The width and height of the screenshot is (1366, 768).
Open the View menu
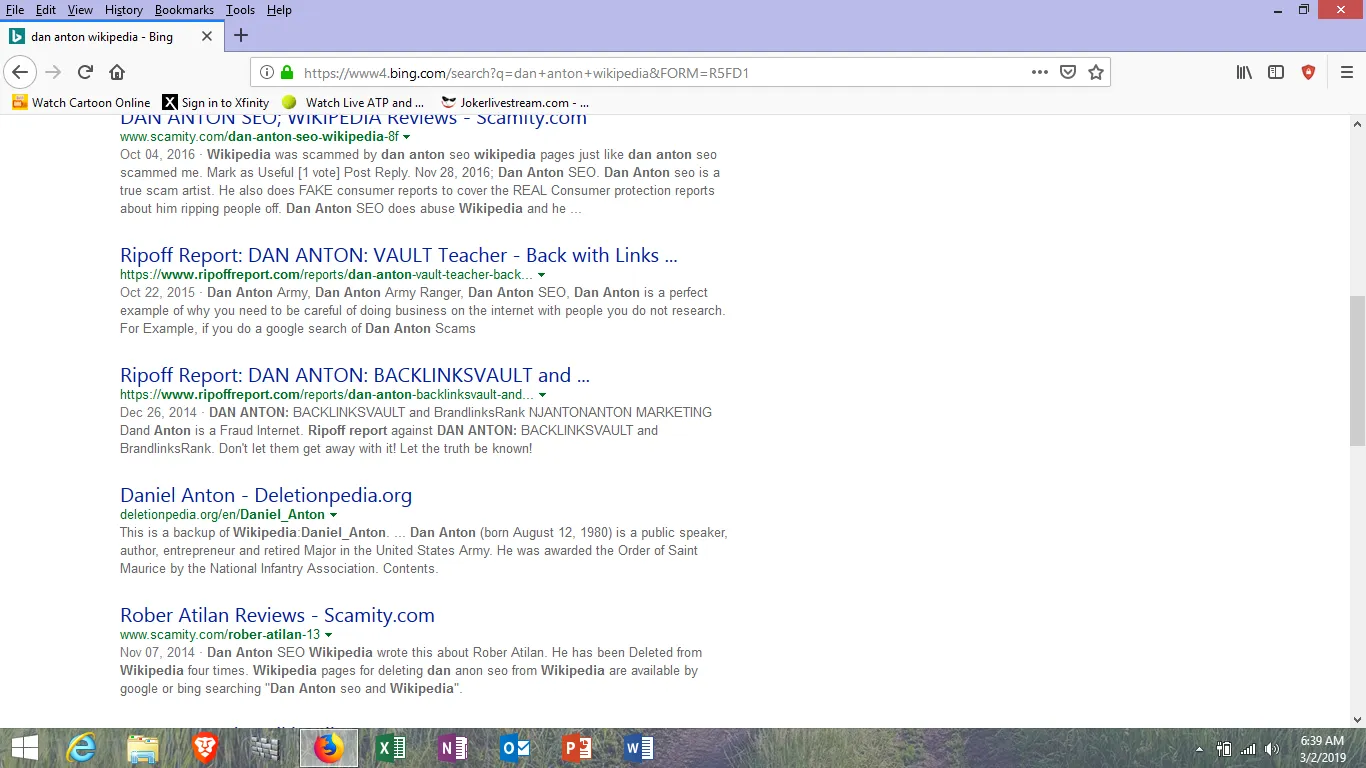click(x=80, y=10)
